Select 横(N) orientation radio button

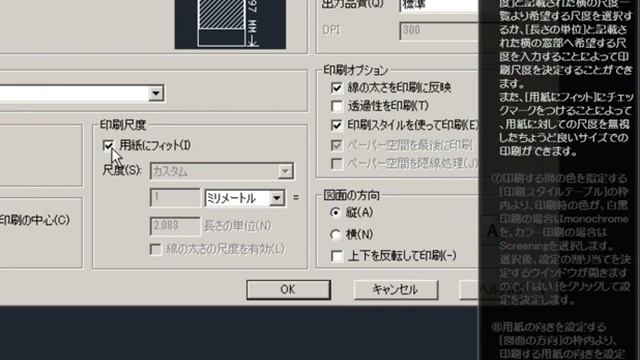[x=336, y=234]
